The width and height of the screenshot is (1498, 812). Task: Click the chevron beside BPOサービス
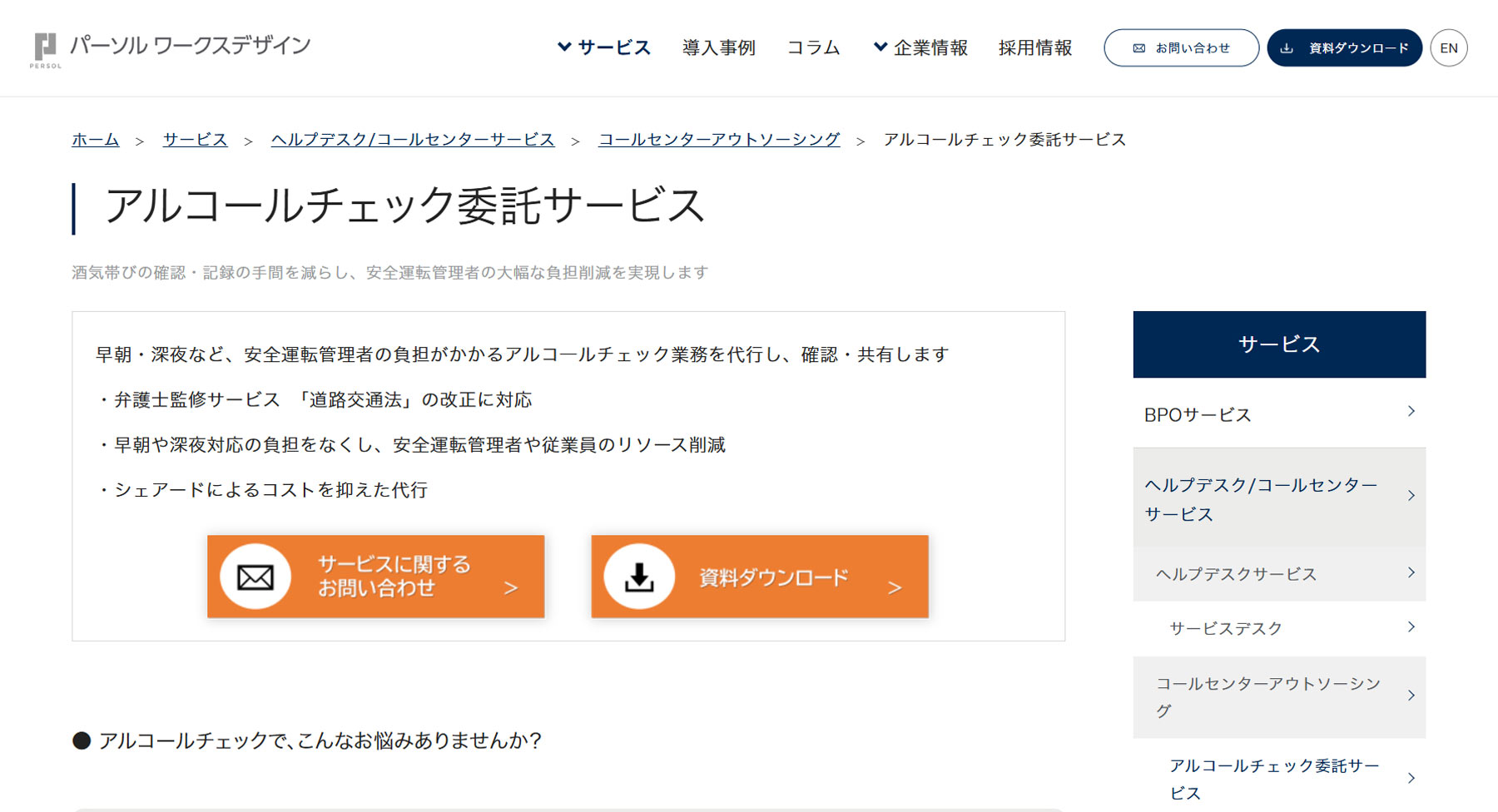pos(1411,411)
